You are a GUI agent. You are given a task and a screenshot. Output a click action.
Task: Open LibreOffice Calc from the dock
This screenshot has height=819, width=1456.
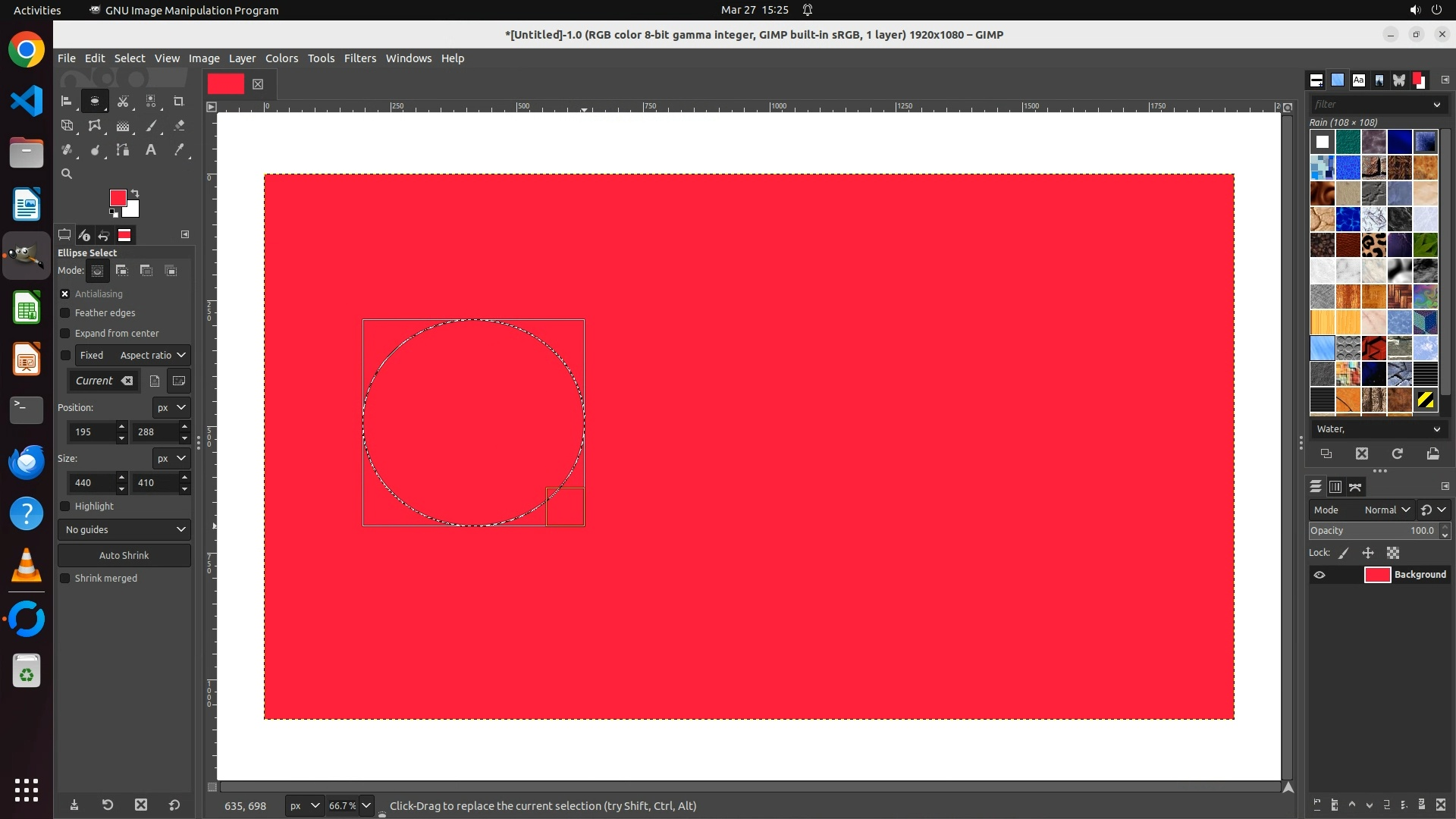(27, 309)
